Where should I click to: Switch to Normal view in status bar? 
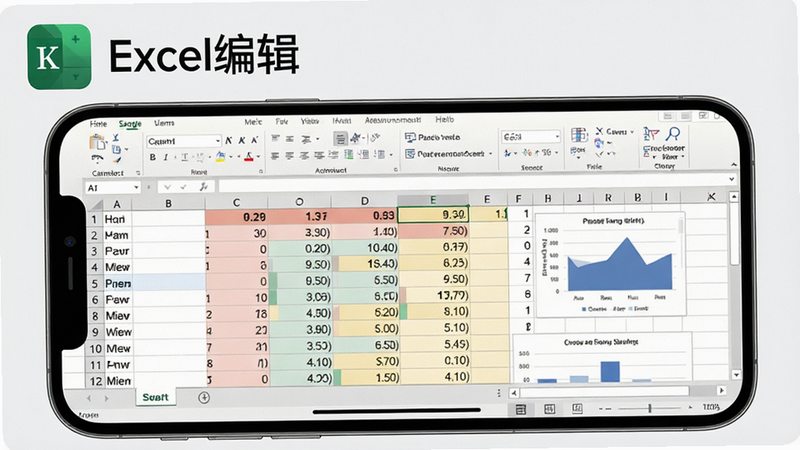[520, 409]
